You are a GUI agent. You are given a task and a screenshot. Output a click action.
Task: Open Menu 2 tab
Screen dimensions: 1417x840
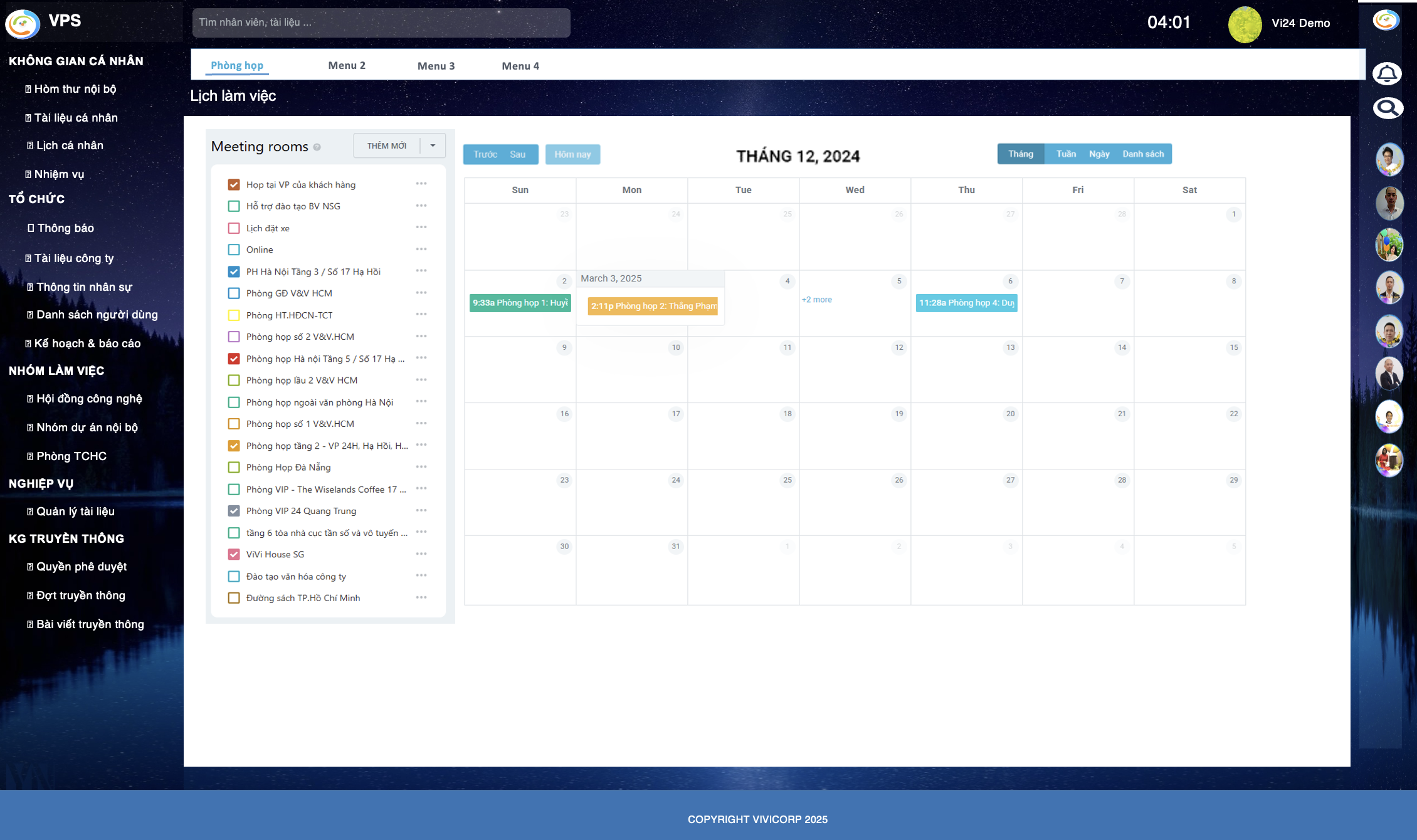[347, 65]
